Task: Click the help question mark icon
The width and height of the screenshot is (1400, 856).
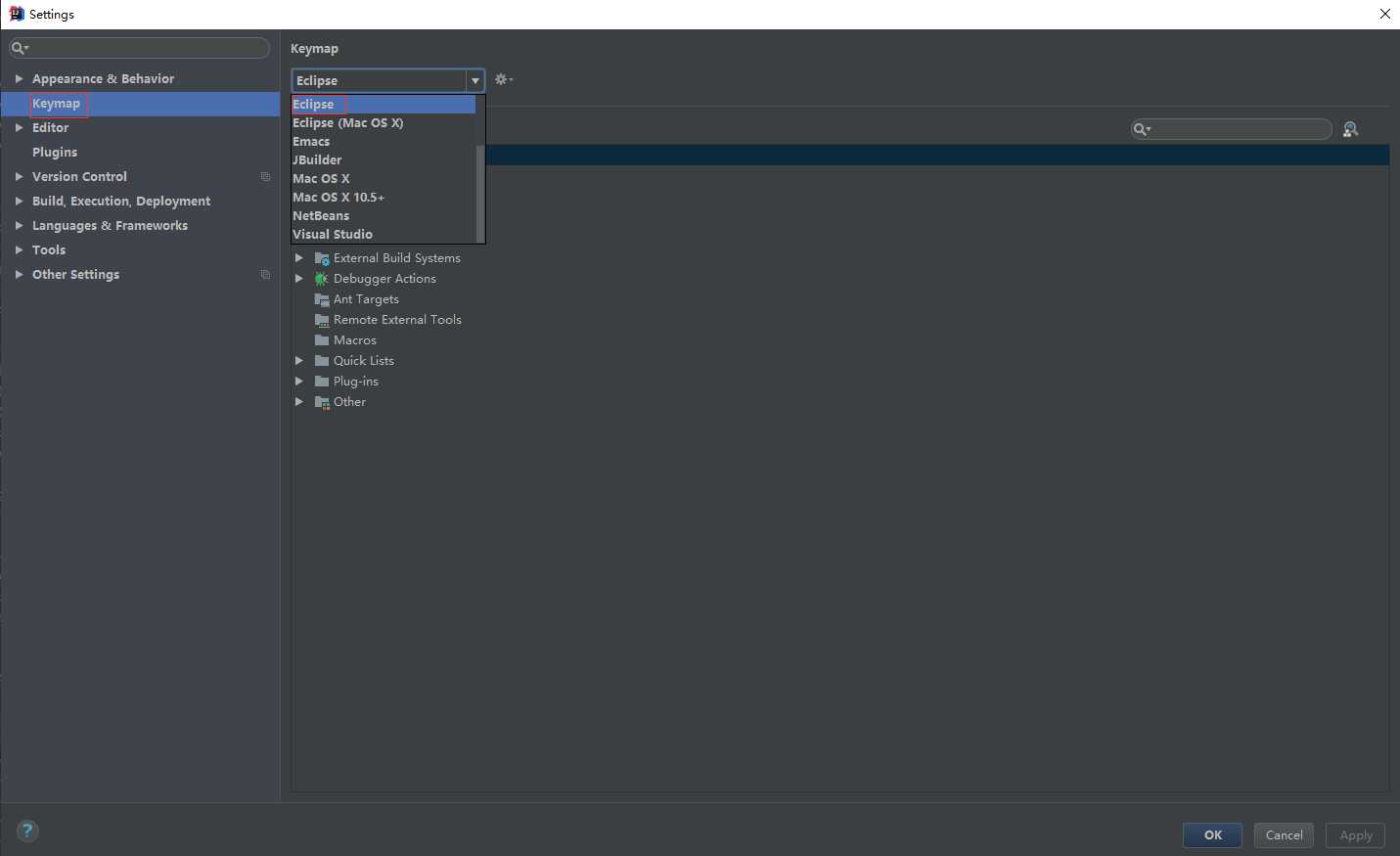Action: (27, 831)
